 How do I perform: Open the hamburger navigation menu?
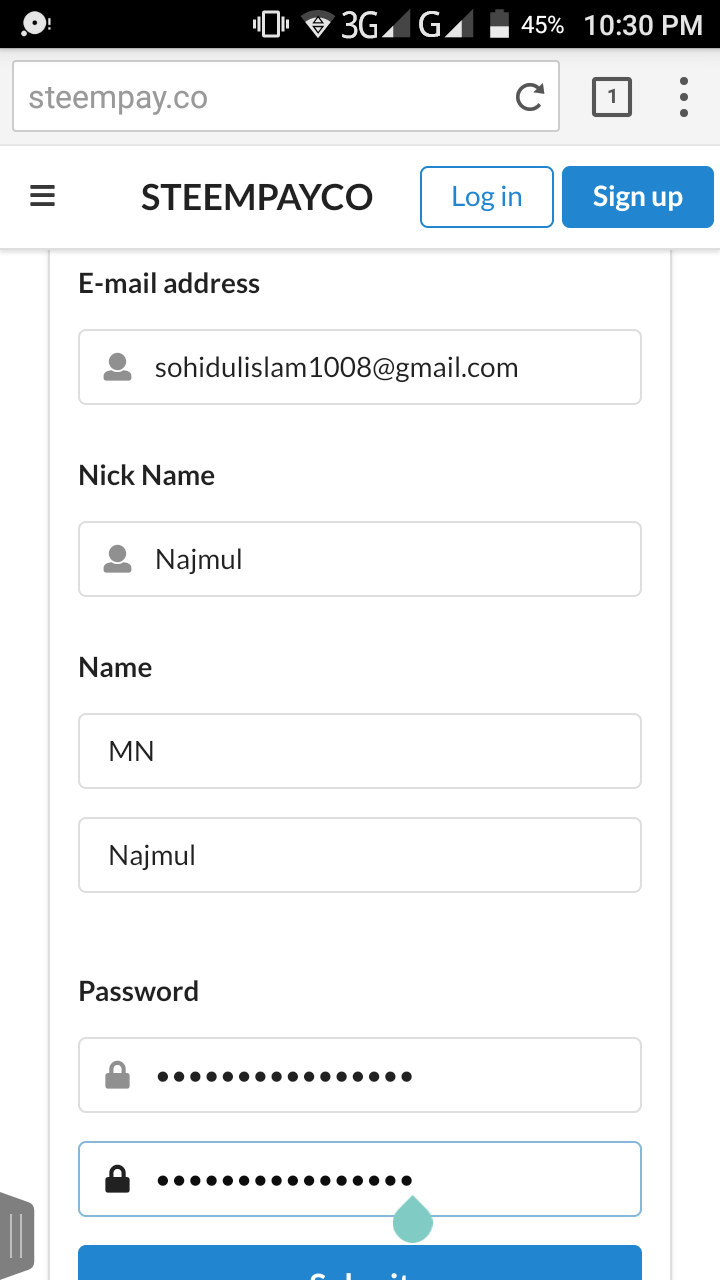42,197
